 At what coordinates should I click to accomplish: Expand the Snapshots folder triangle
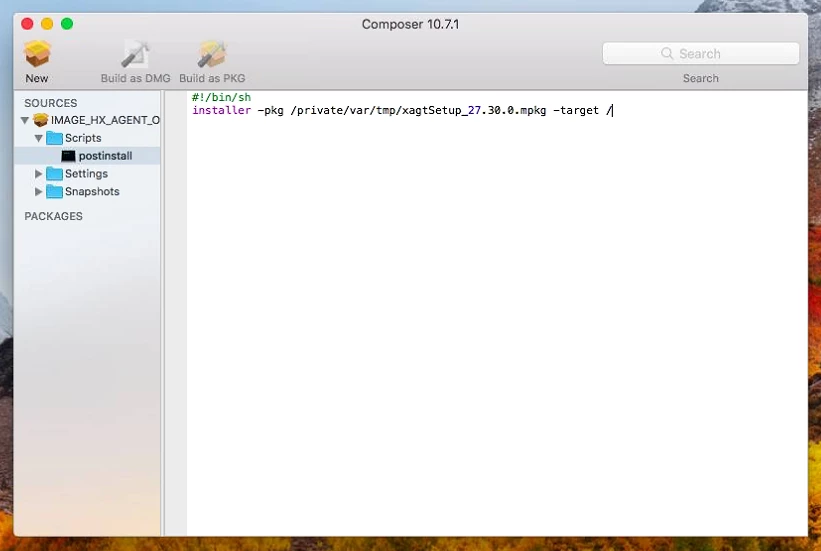(x=38, y=192)
